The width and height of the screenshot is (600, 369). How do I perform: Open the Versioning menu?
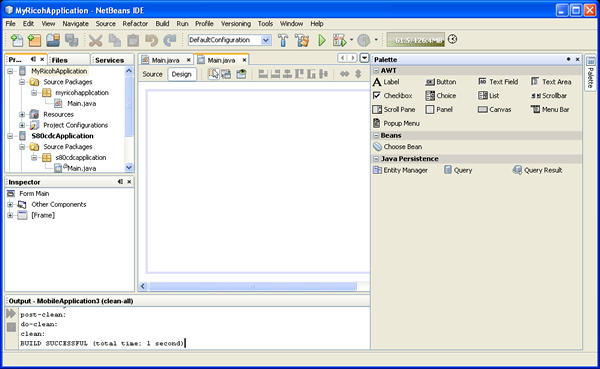[x=236, y=24]
